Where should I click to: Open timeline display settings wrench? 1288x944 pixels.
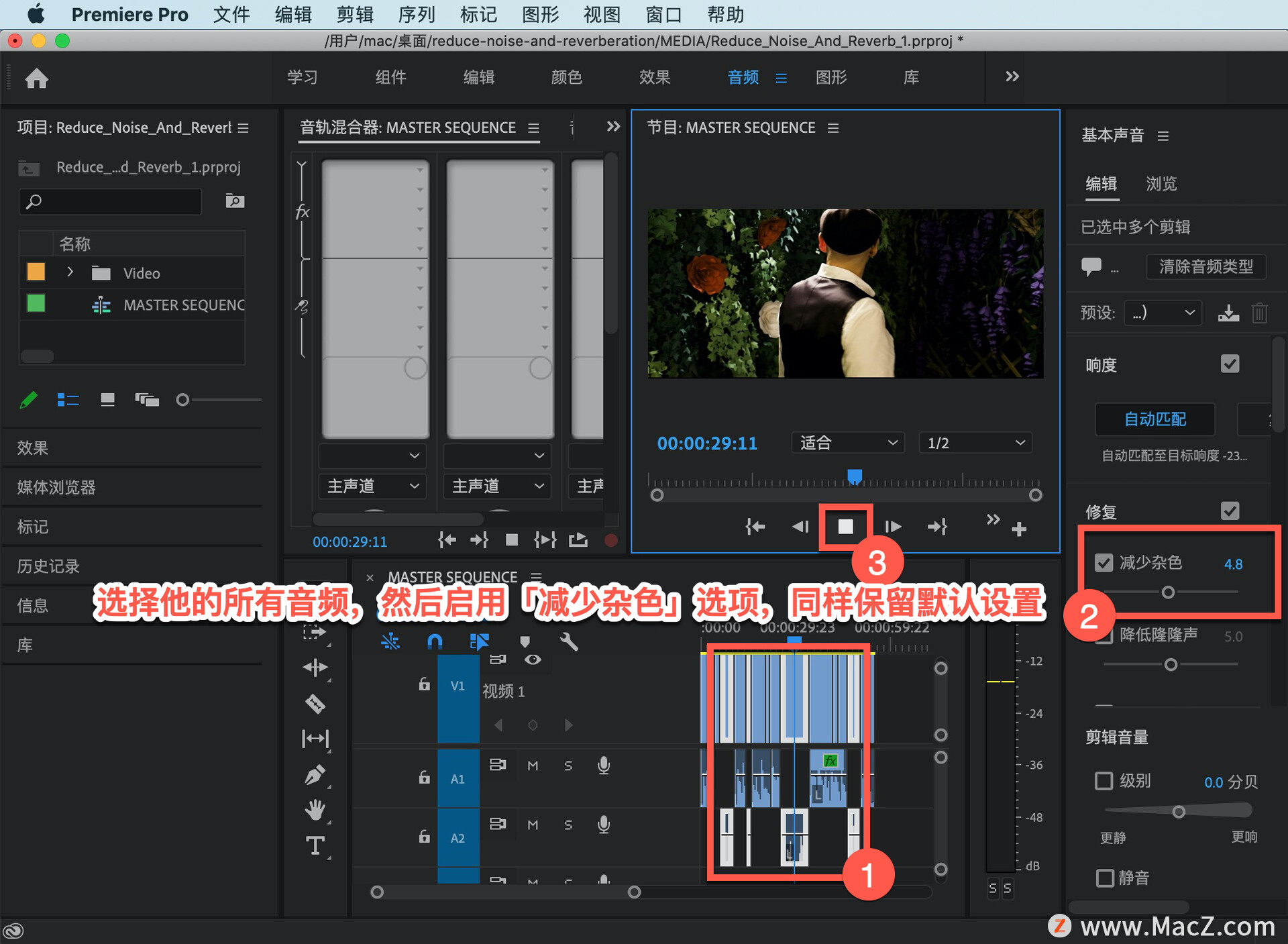click(x=569, y=641)
